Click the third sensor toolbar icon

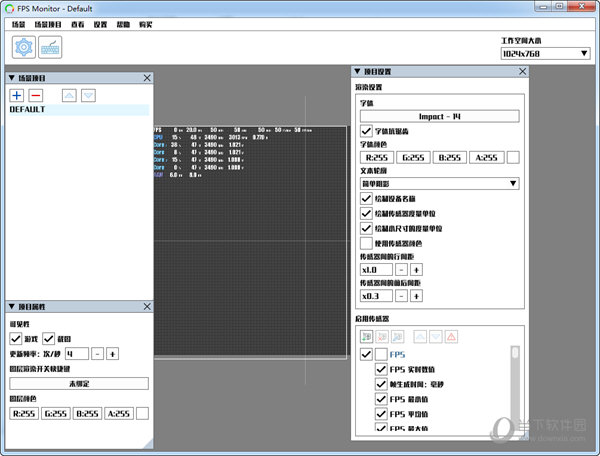[398, 337]
